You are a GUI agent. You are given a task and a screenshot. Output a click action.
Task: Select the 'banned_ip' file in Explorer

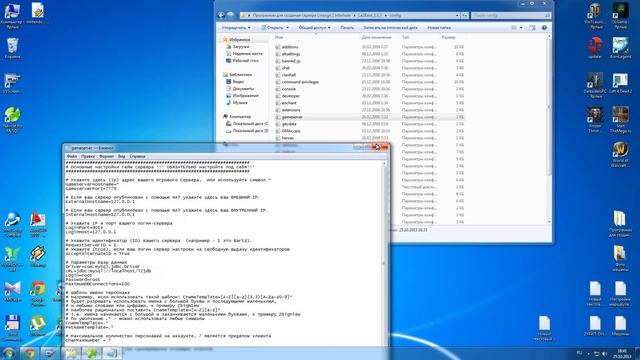point(291,61)
